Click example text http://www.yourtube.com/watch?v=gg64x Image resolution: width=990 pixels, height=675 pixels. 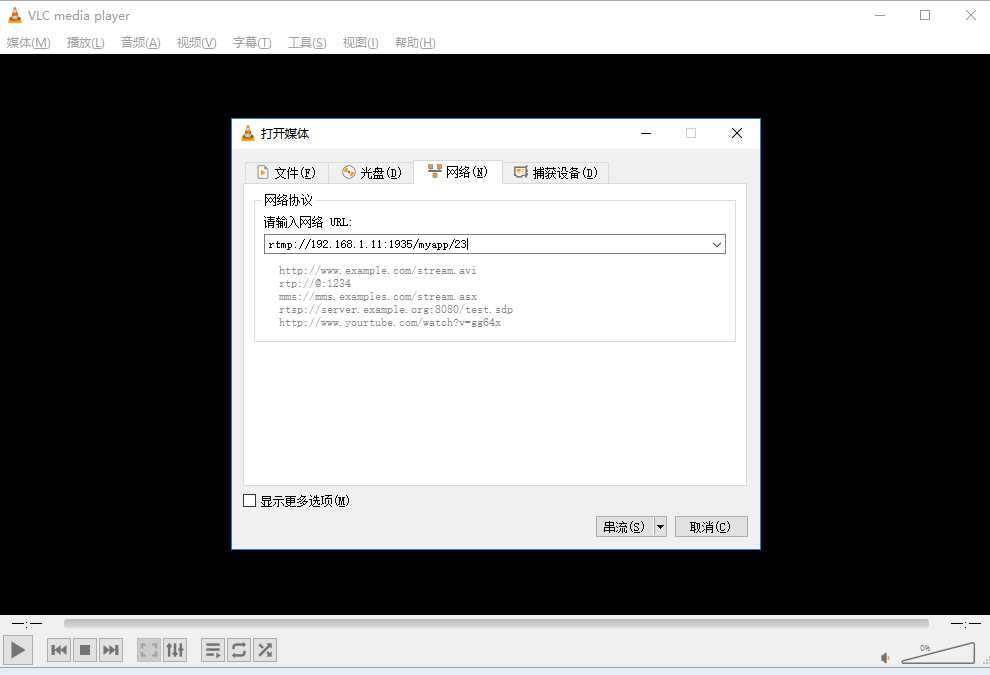[390, 323]
